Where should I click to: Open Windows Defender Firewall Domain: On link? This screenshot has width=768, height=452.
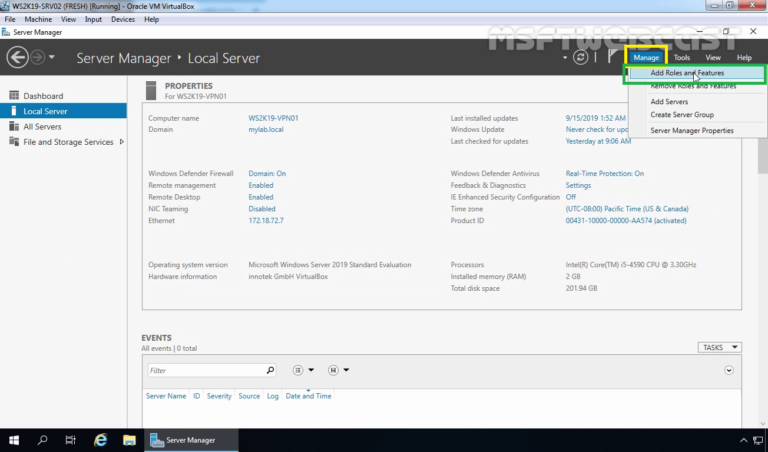(267, 173)
